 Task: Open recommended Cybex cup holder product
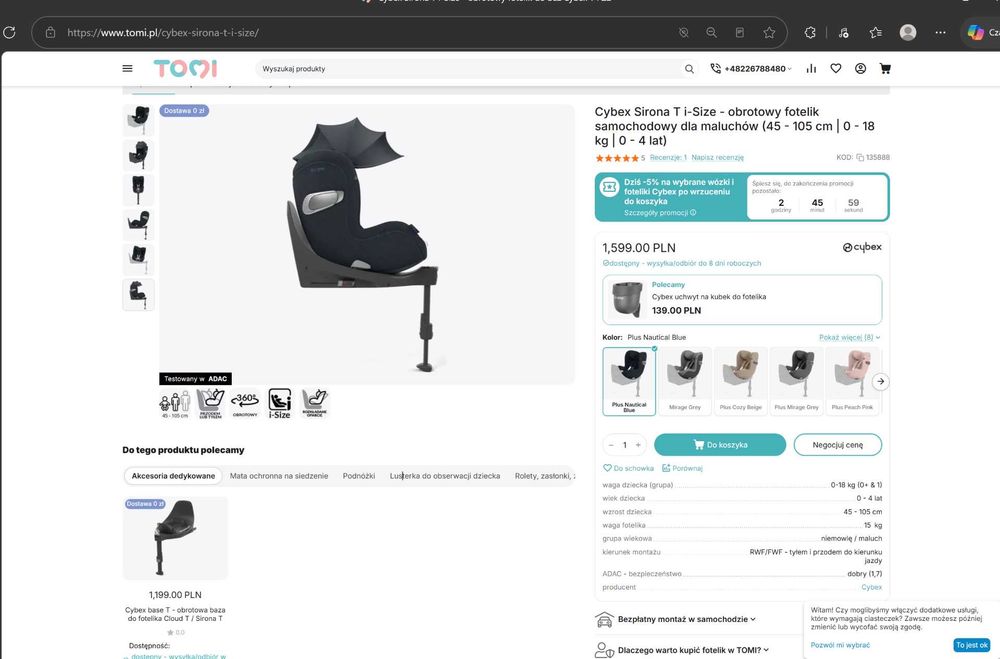[x=742, y=300]
